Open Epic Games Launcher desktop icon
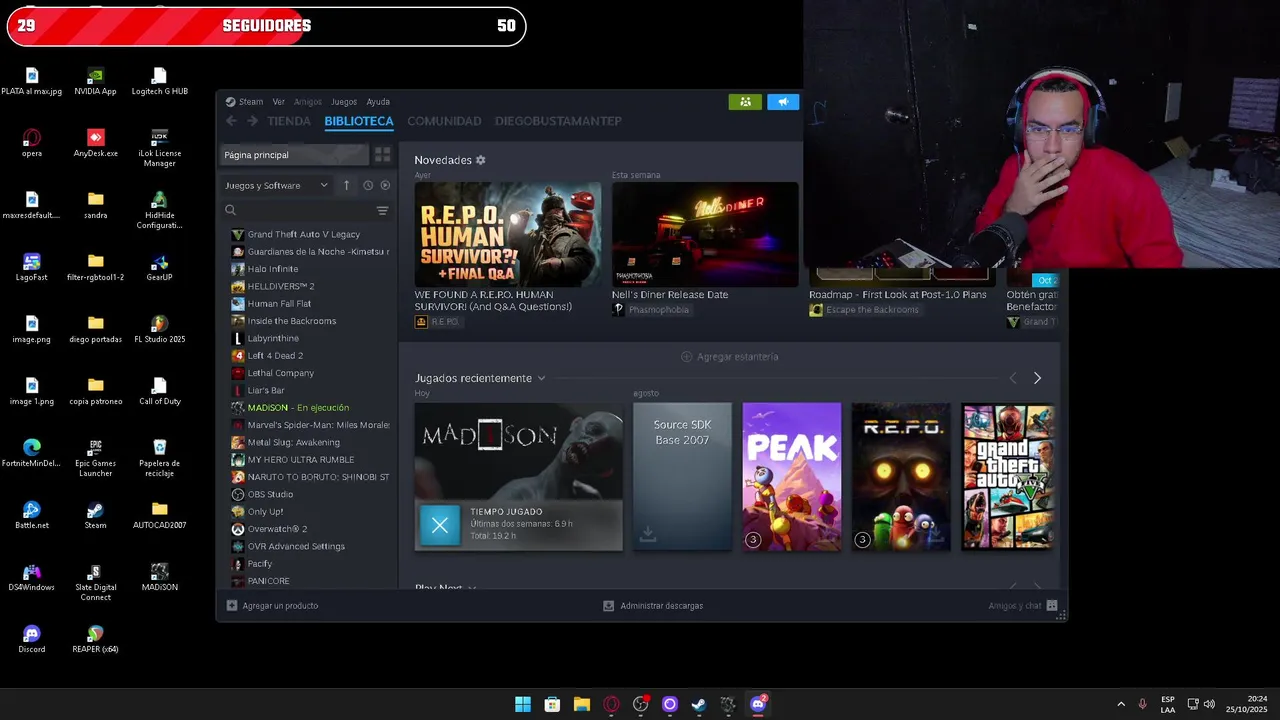The height and width of the screenshot is (720, 1280). [x=95, y=458]
